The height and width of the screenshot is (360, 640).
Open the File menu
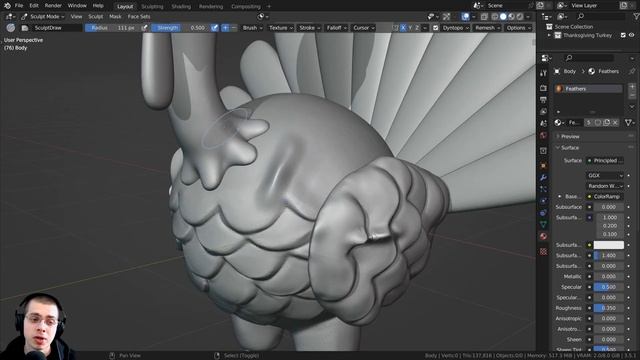(19, 6)
